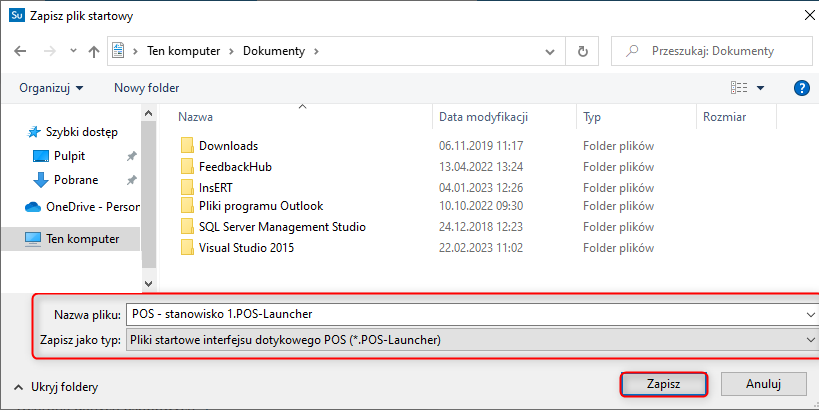This screenshot has height=410, width=819.
Task: Change view layout icon
Action: point(739,88)
